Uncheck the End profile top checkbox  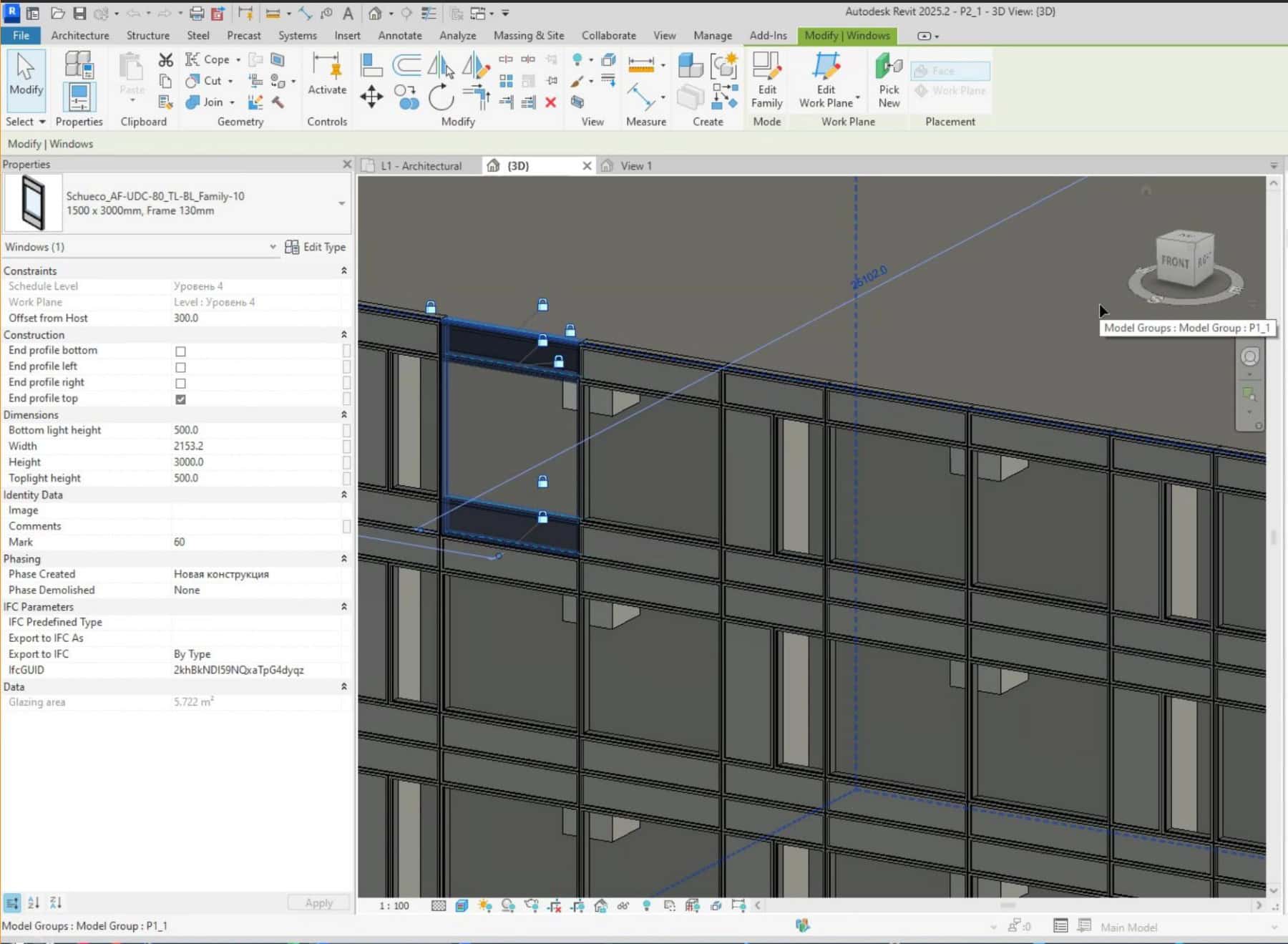coord(180,399)
